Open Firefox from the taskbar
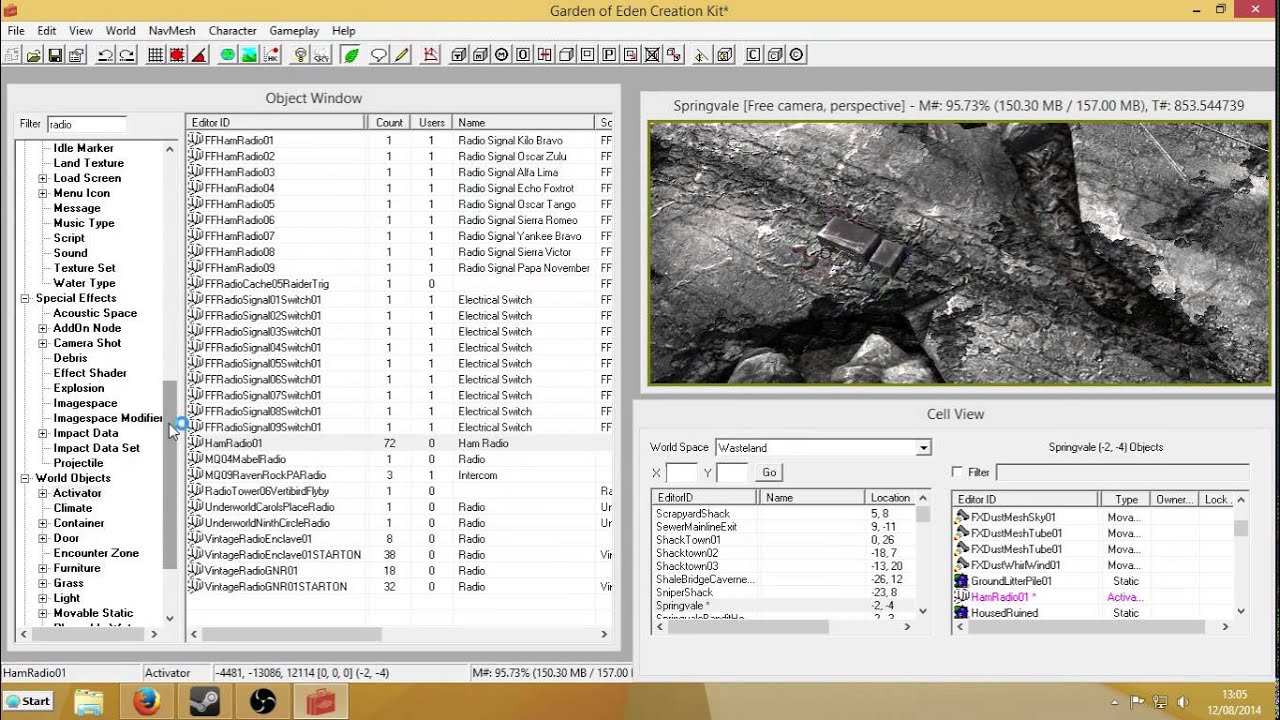1280x720 pixels. click(146, 702)
